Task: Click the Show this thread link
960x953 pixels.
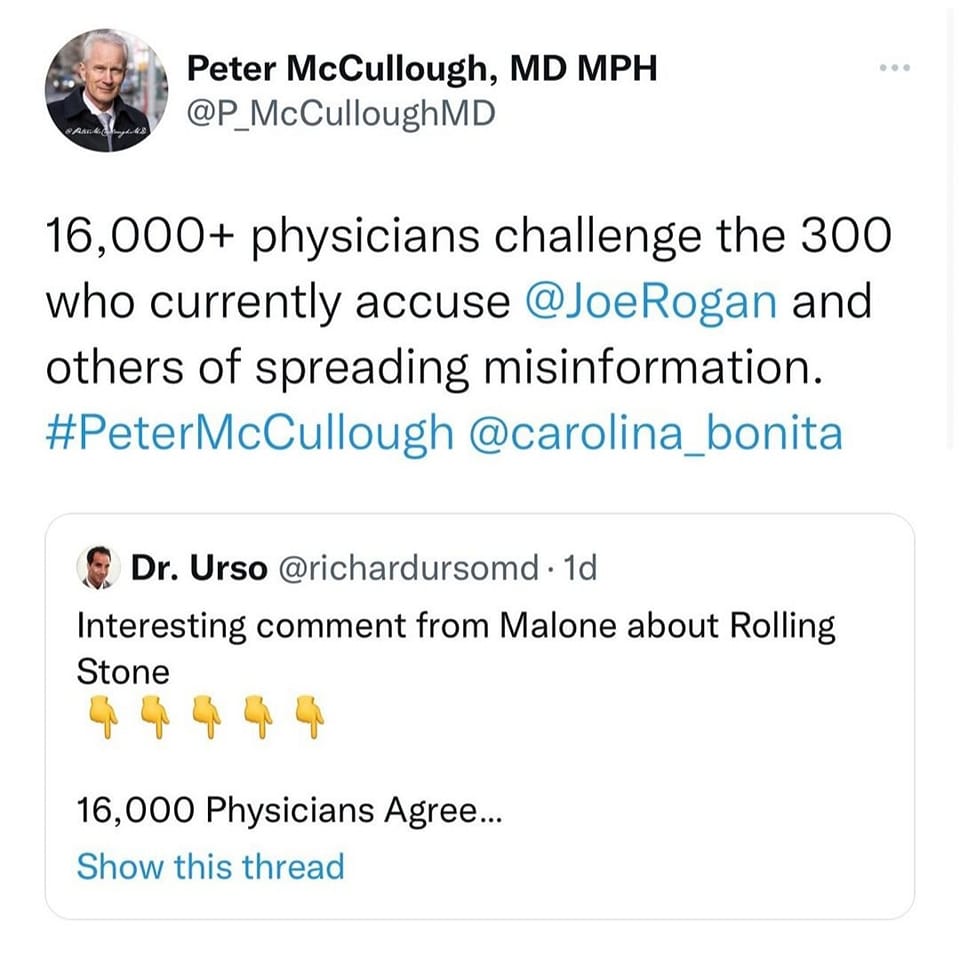Action: point(210,865)
